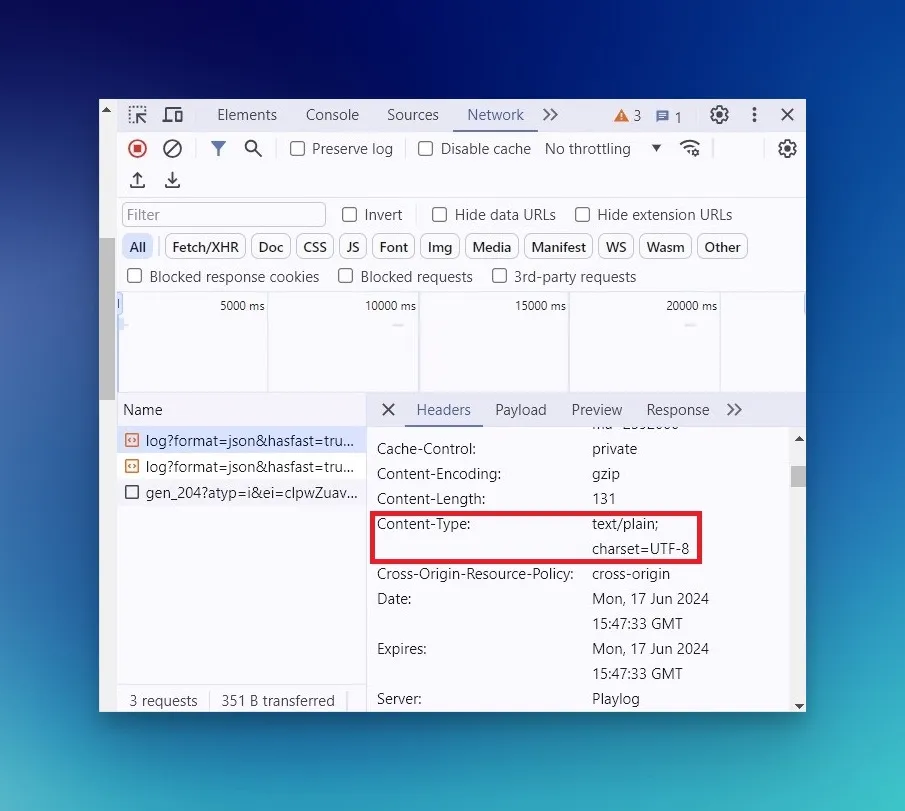Open the network search magnifier
The width and height of the screenshot is (905, 811).
point(253,149)
